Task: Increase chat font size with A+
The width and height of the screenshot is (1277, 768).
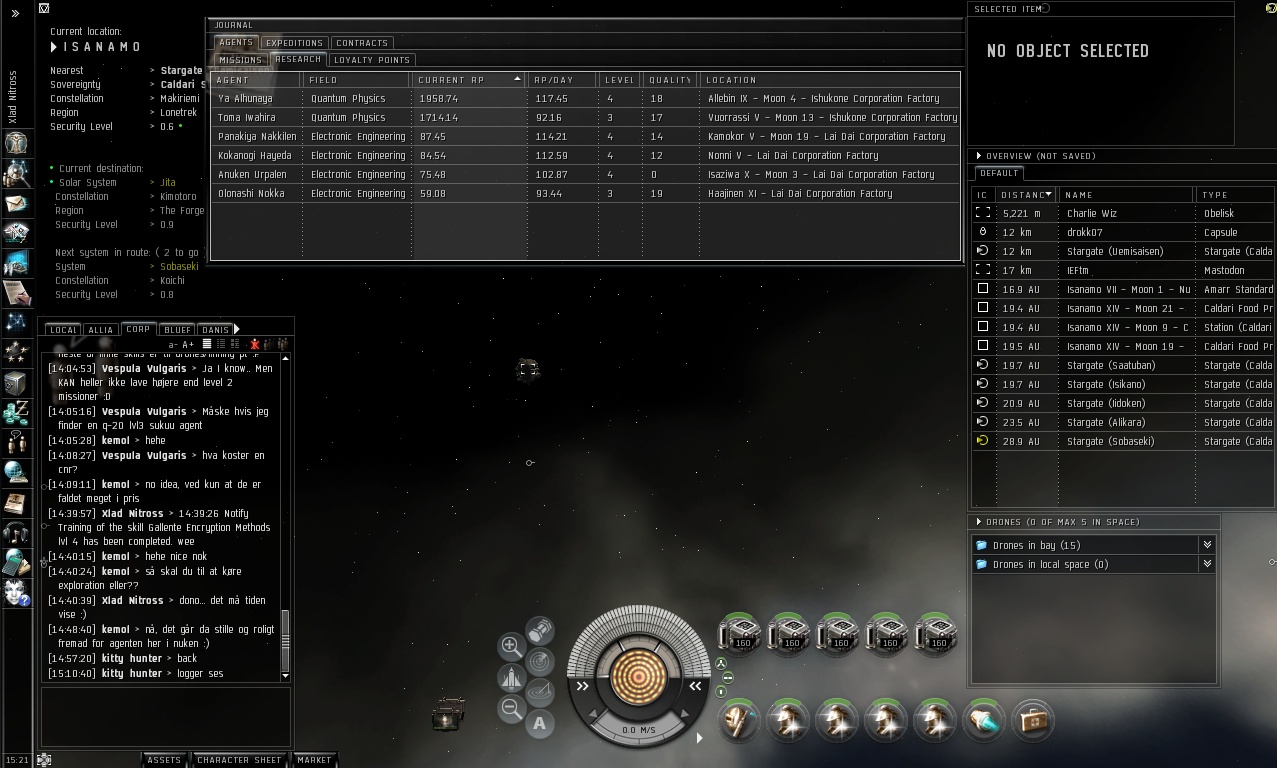Action: pyautogui.click(x=189, y=344)
